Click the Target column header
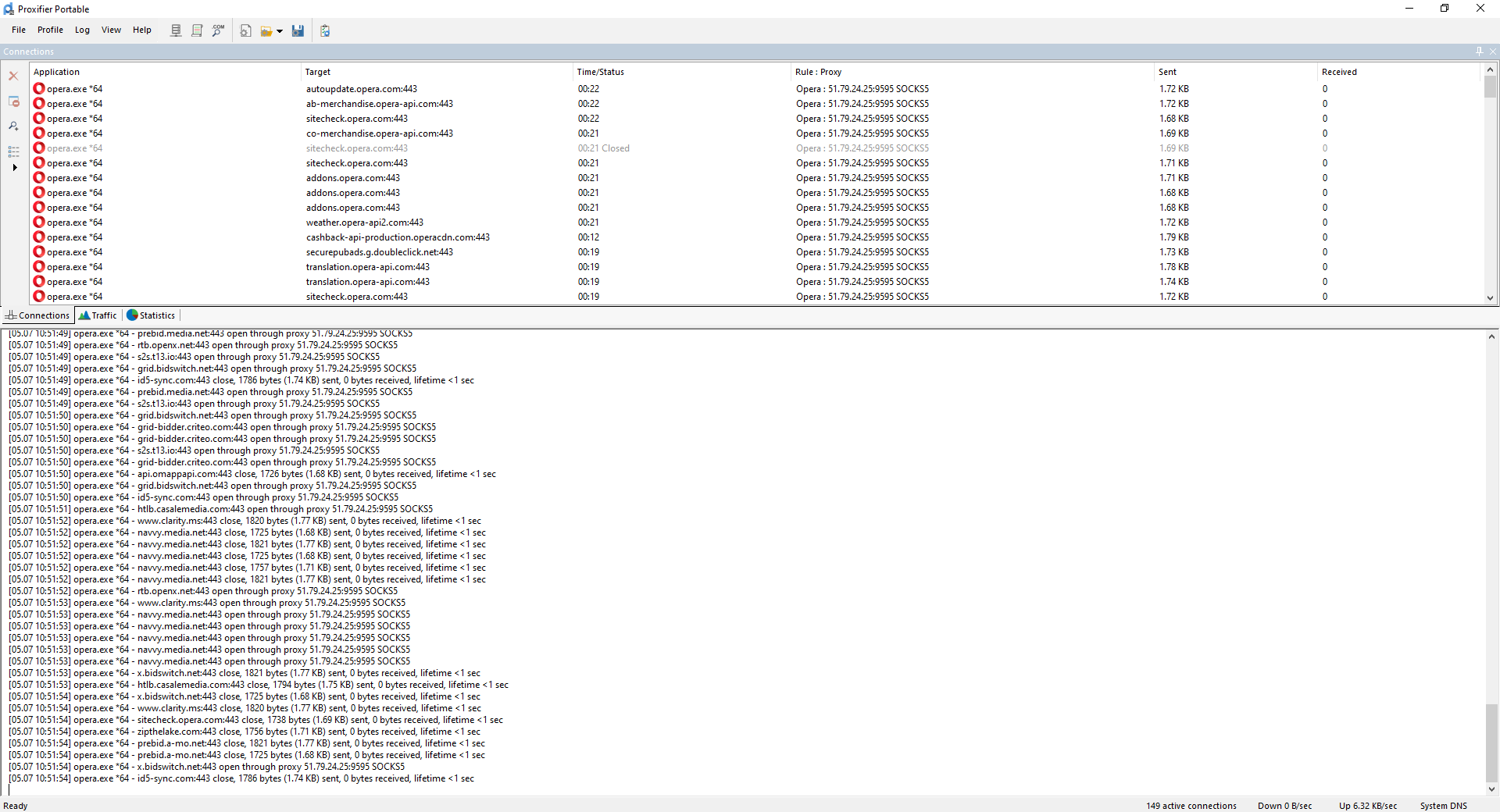 [x=317, y=72]
